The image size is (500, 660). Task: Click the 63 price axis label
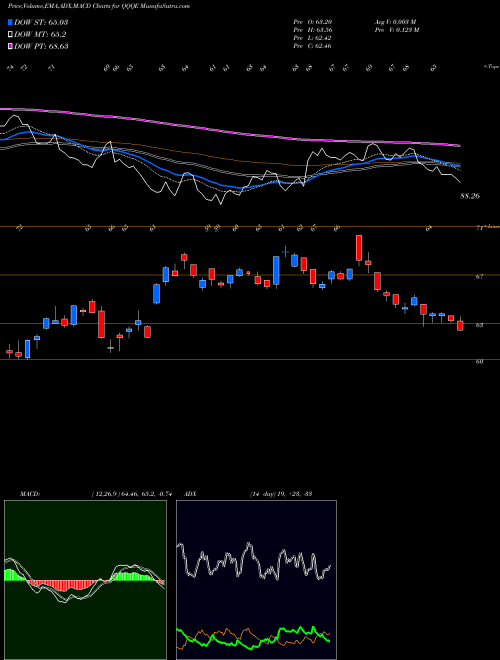point(480,325)
